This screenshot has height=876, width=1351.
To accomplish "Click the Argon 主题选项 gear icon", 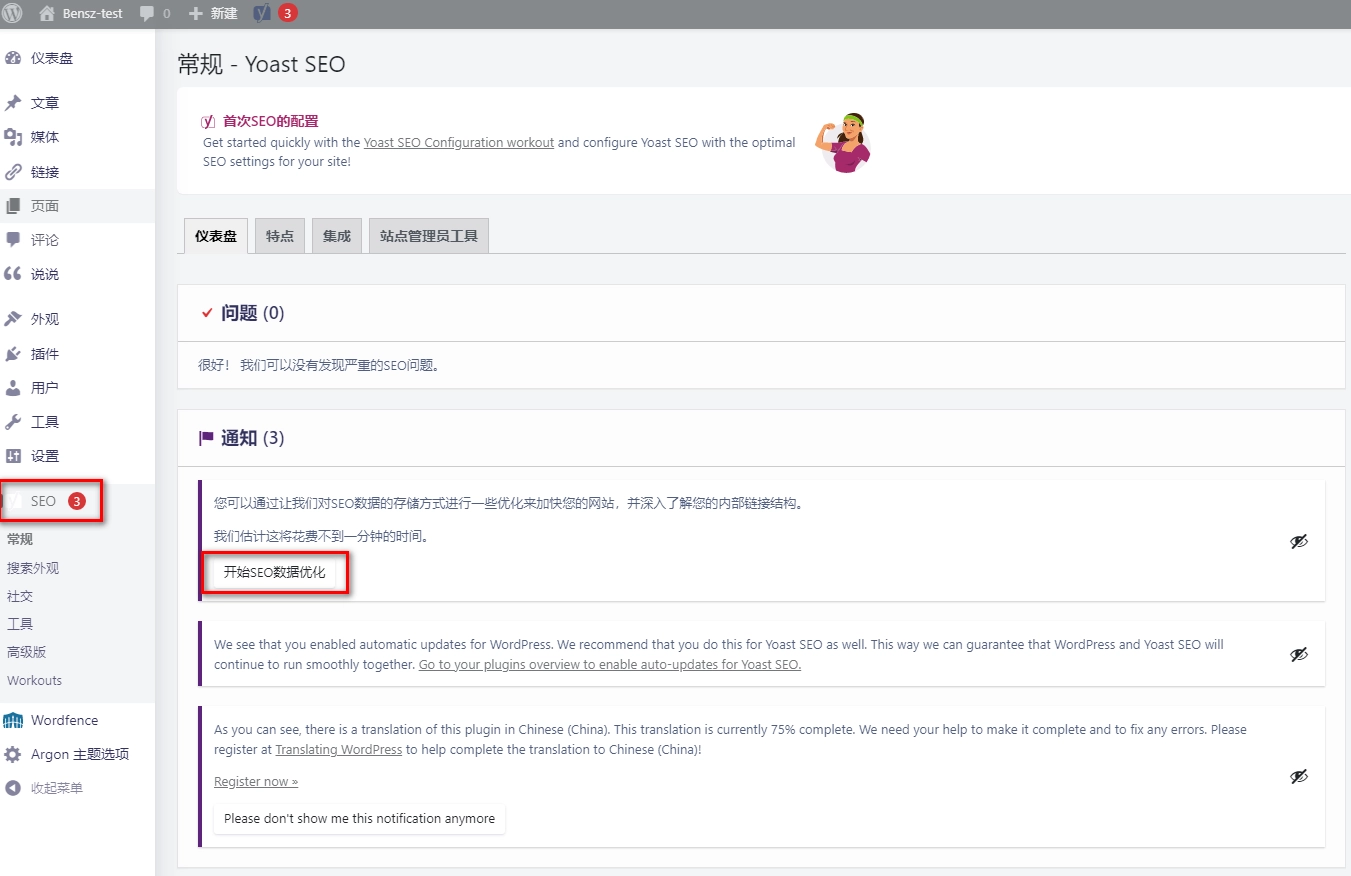I will coord(13,754).
